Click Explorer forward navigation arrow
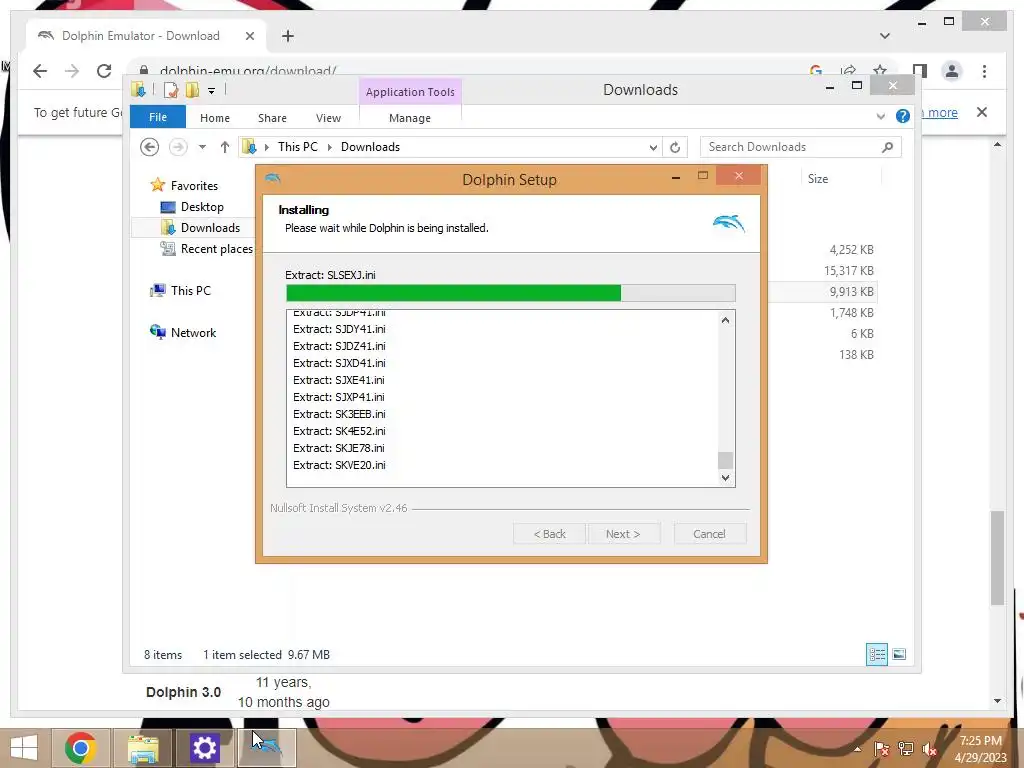 point(178,147)
